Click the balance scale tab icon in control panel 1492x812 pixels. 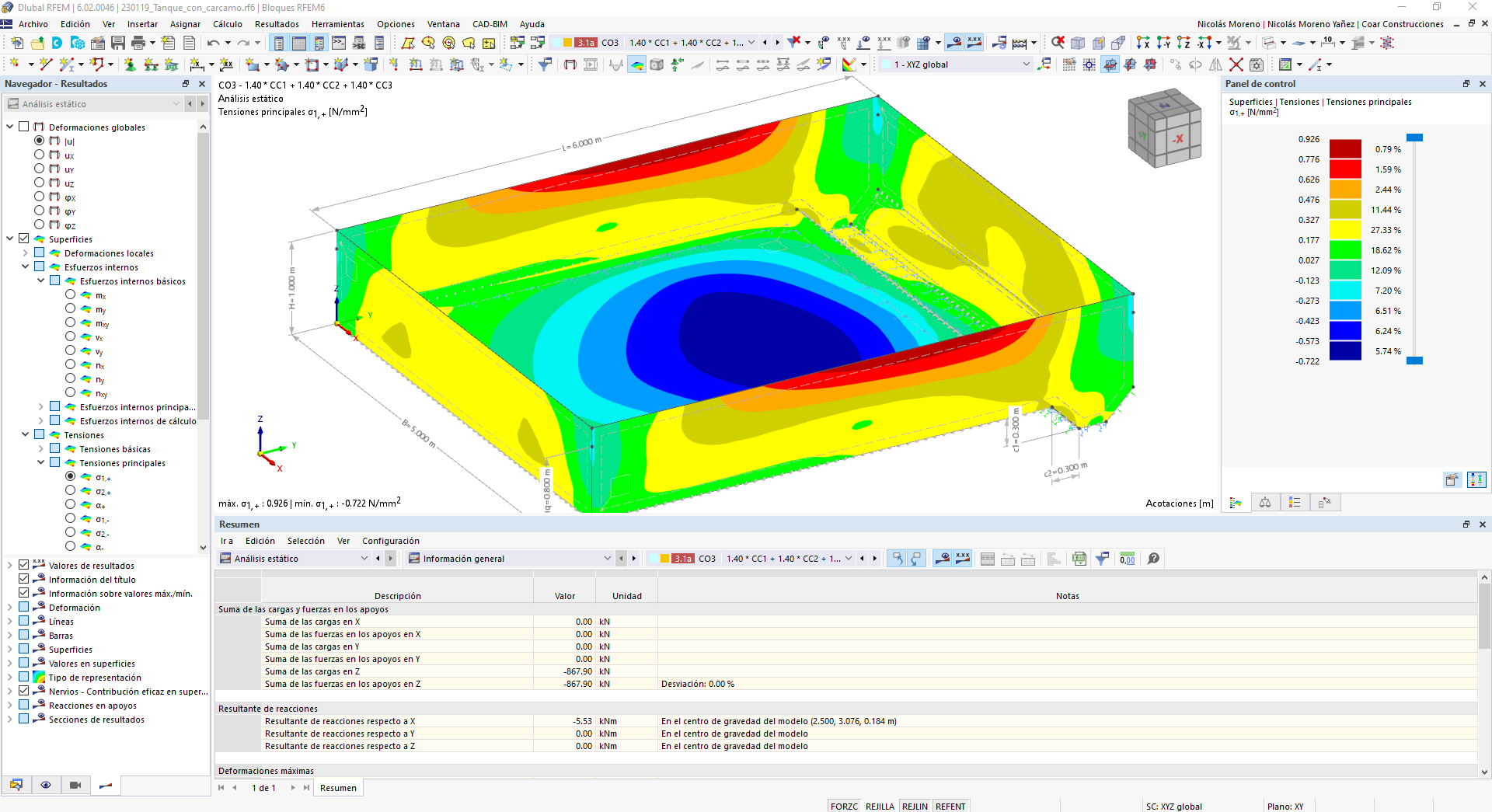pos(1265,503)
